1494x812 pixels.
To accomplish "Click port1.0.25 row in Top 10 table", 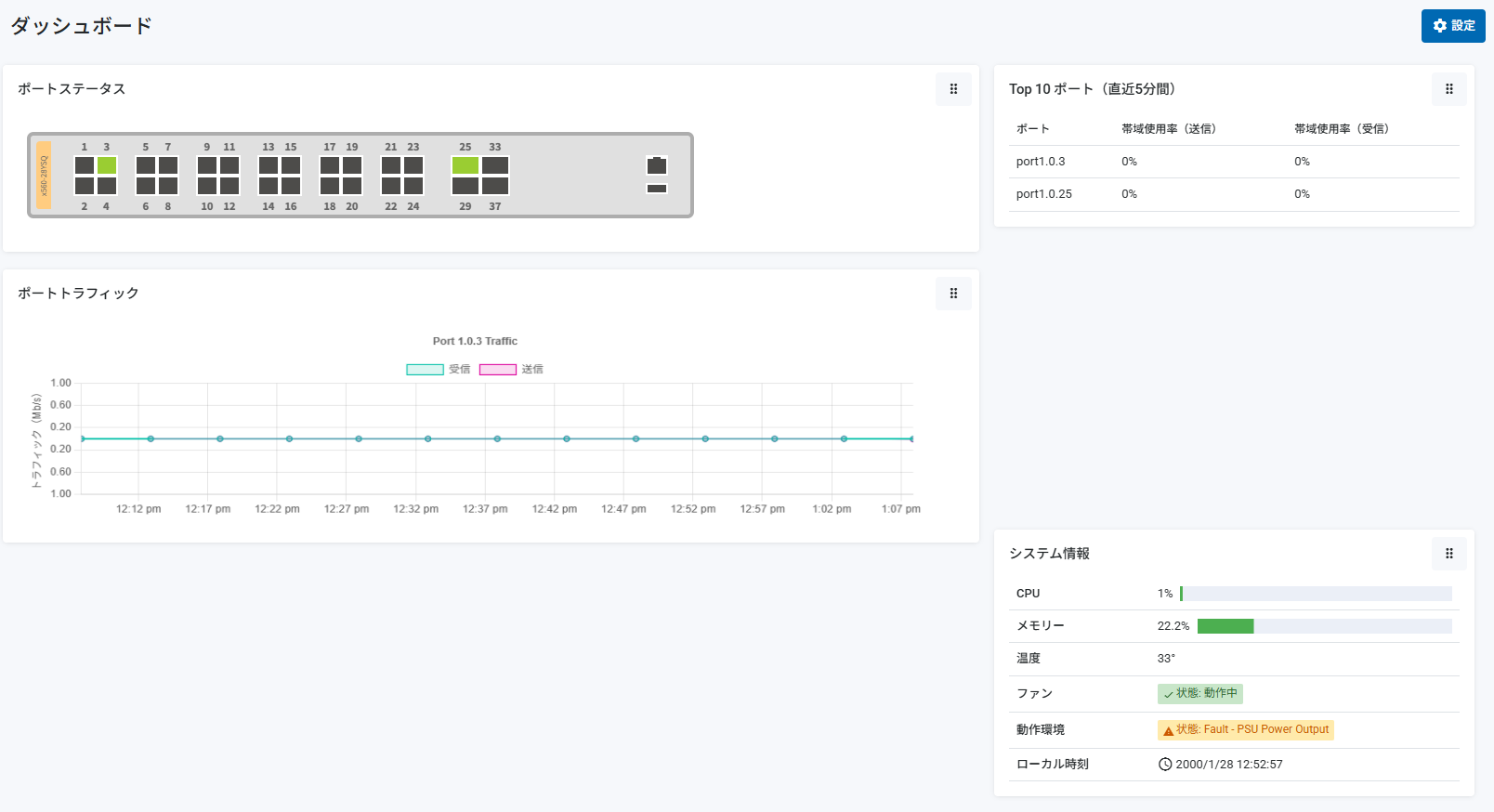I will pyautogui.click(x=1043, y=194).
